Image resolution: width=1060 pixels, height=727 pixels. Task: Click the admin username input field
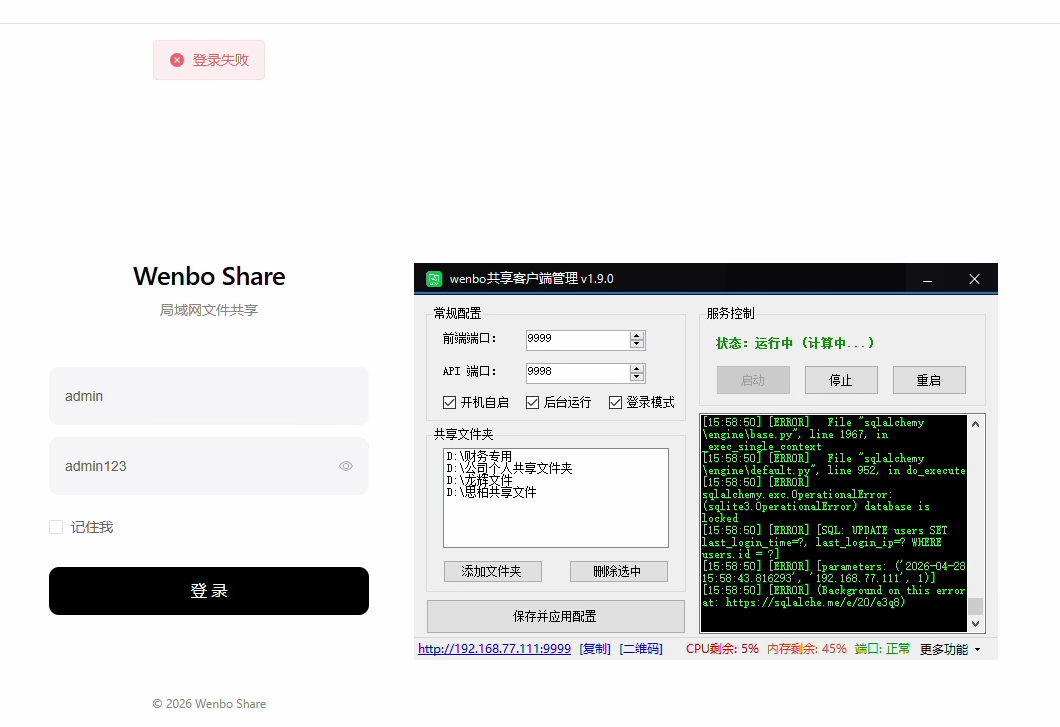click(x=209, y=396)
